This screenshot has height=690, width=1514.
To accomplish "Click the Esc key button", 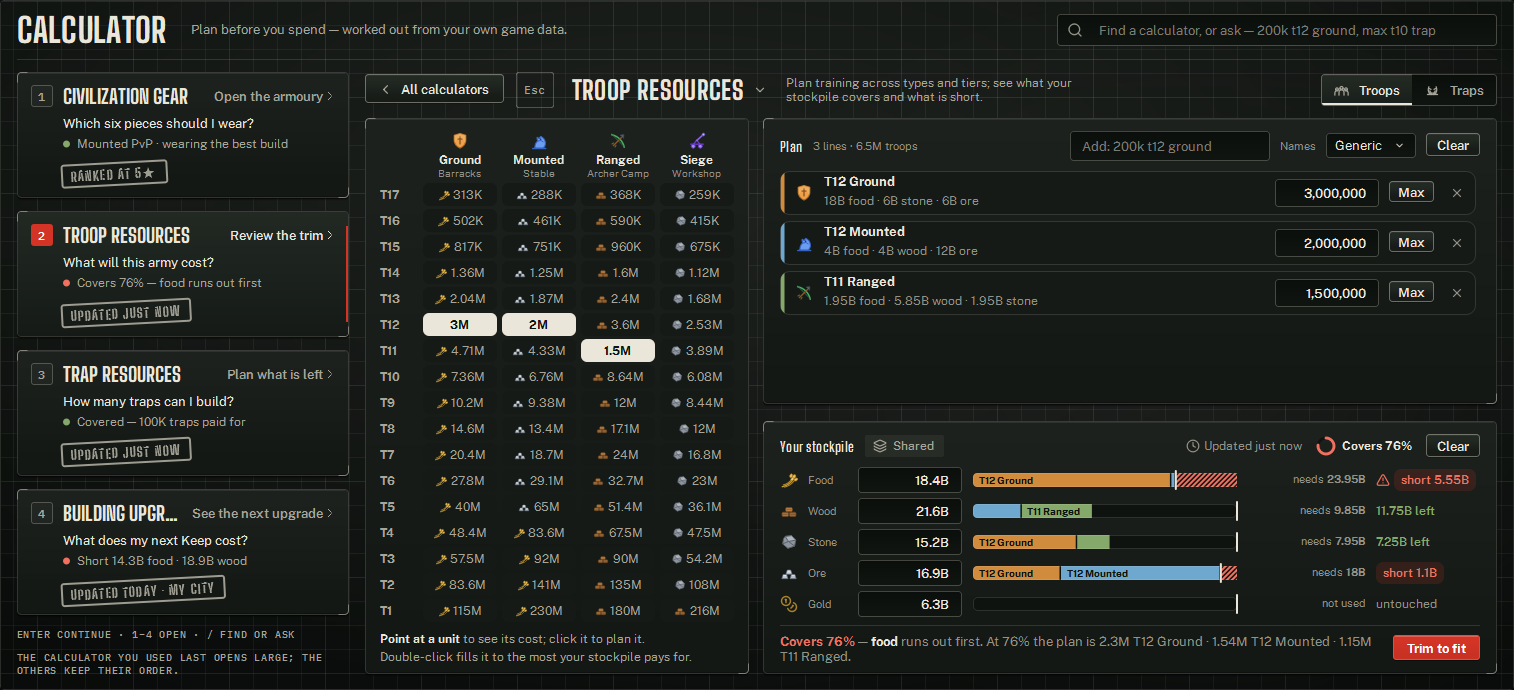I will tap(535, 90).
